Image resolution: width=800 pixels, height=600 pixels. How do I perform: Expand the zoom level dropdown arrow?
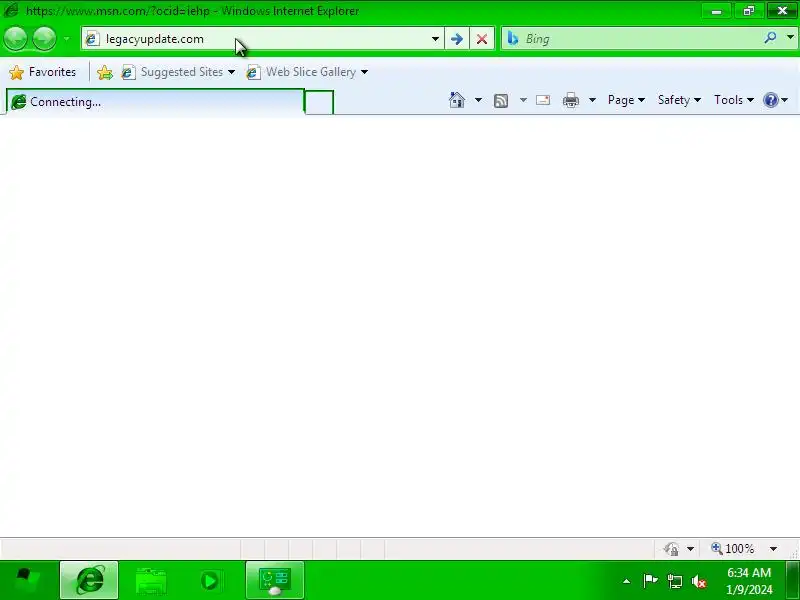(773, 549)
